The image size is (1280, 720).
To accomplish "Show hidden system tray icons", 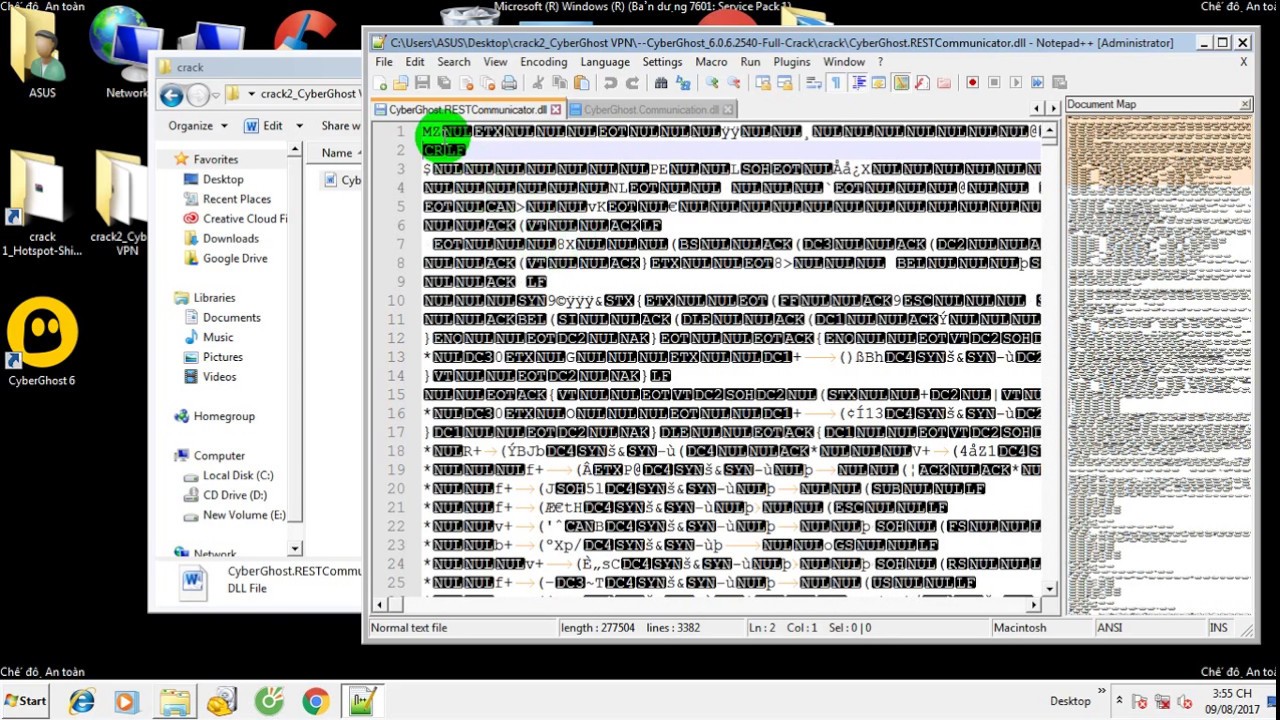I will [x=1119, y=701].
